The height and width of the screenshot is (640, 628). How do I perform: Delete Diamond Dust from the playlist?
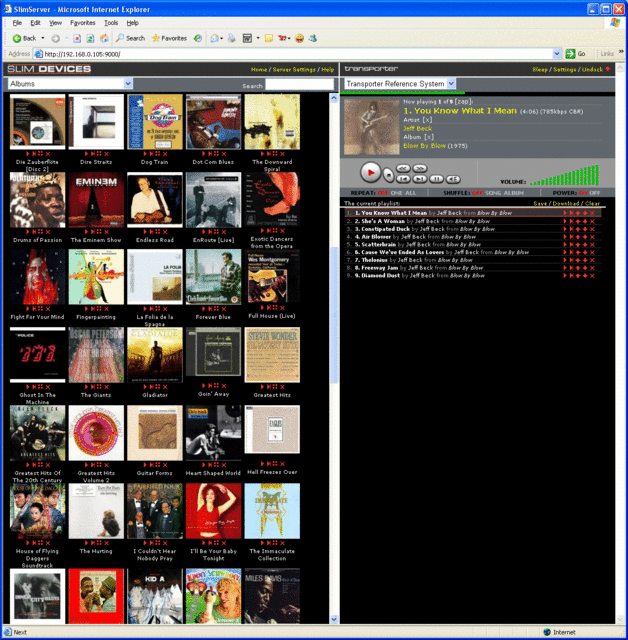coord(592,276)
